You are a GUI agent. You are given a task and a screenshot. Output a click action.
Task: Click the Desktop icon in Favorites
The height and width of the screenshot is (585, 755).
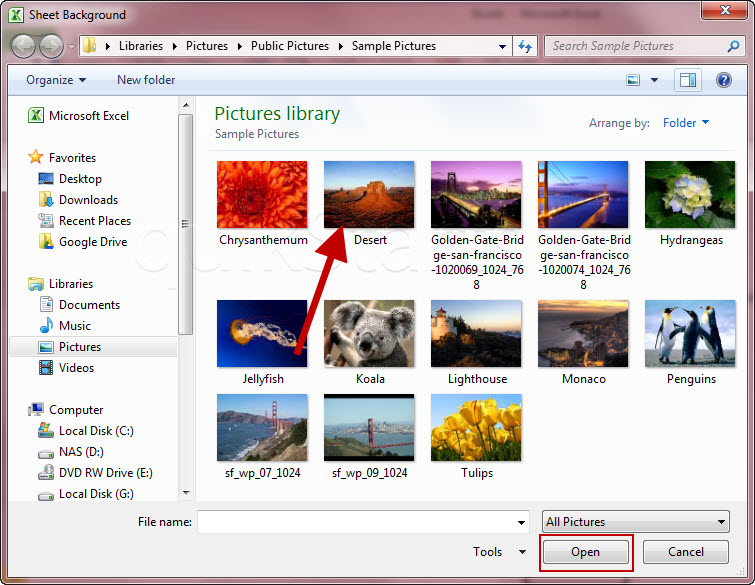pyautogui.click(x=46, y=179)
